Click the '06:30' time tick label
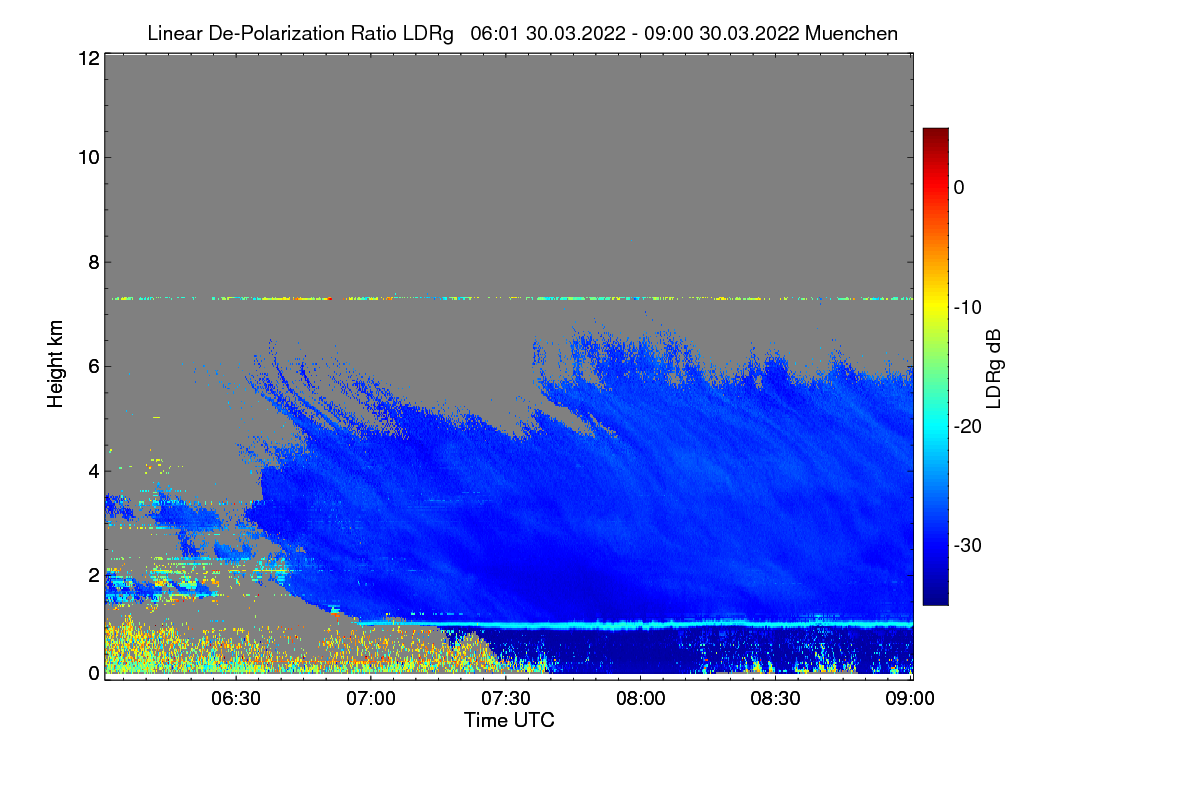The width and height of the screenshot is (1200, 800). [x=237, y=698]
